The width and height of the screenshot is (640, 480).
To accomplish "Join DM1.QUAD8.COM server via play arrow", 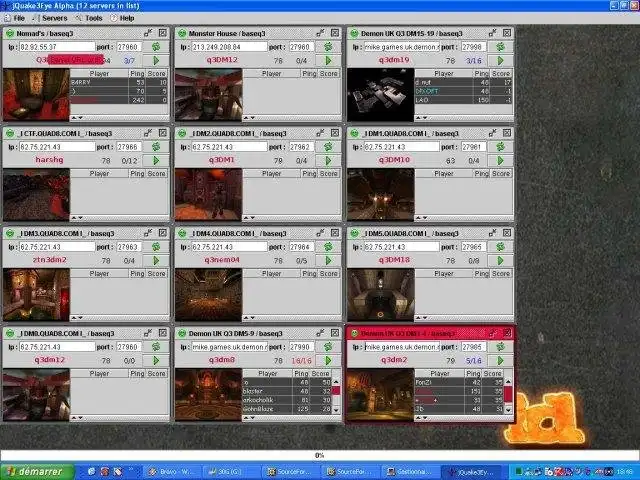I will (x=500, y=160).
